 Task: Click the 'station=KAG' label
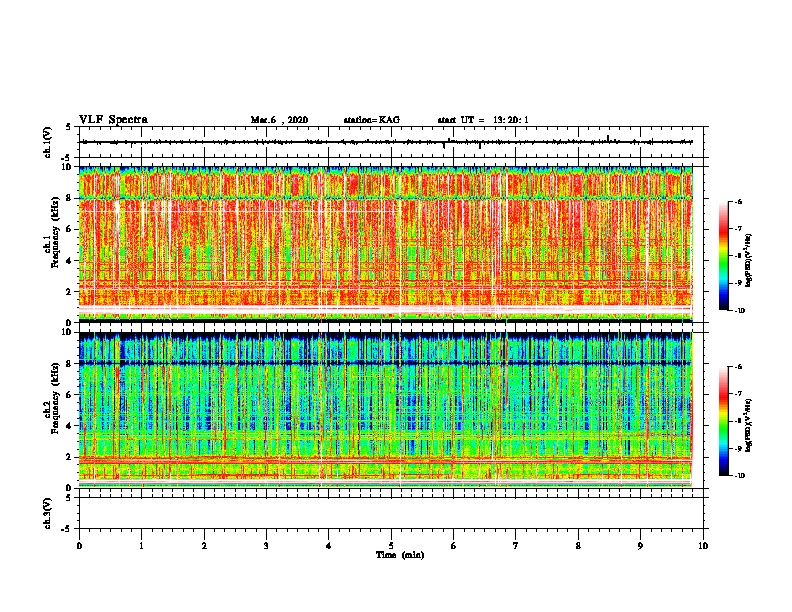pyautogui.click(x=372, y=120)
